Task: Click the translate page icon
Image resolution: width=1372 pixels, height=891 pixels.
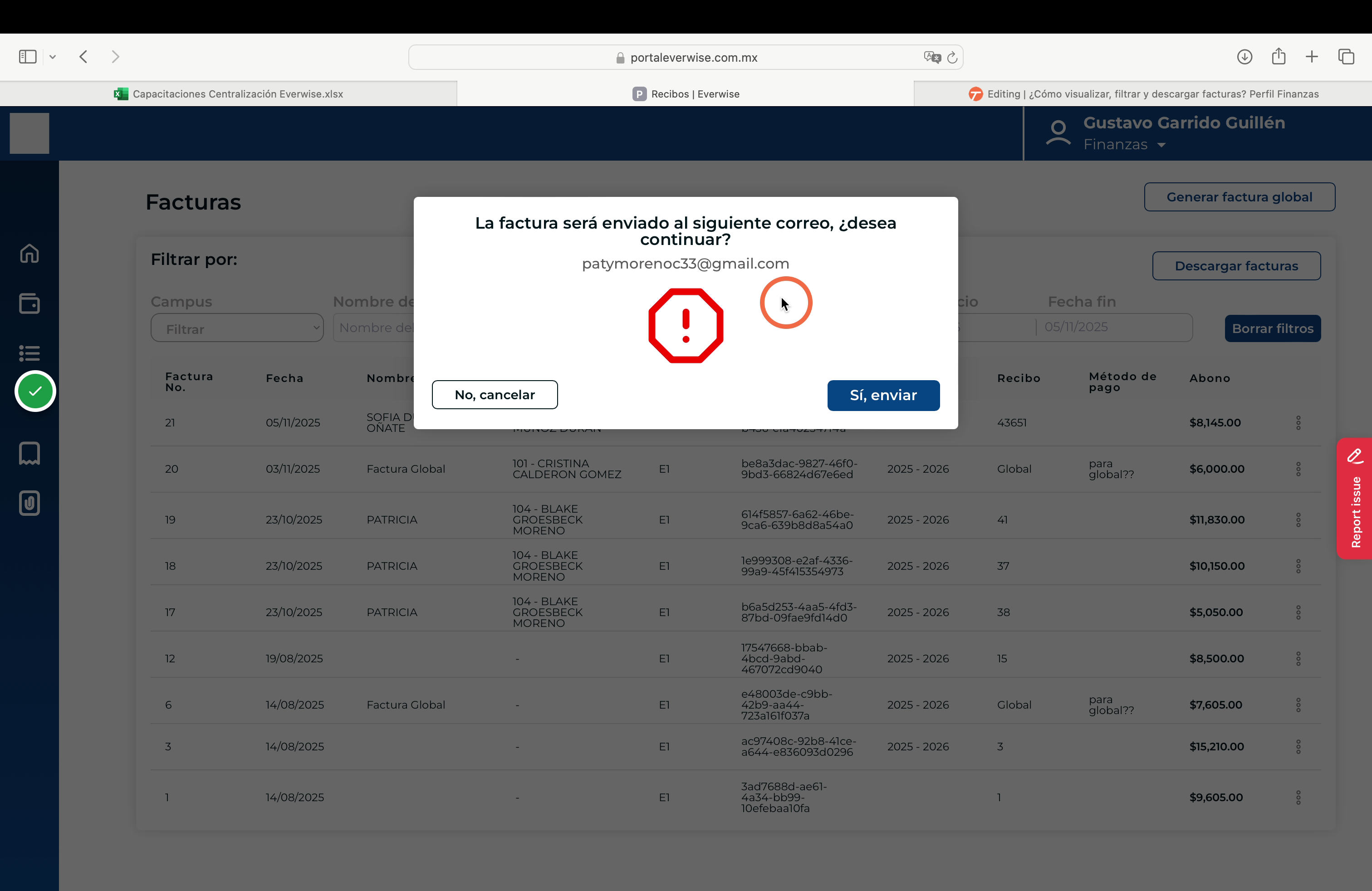Action: (931, 57)
